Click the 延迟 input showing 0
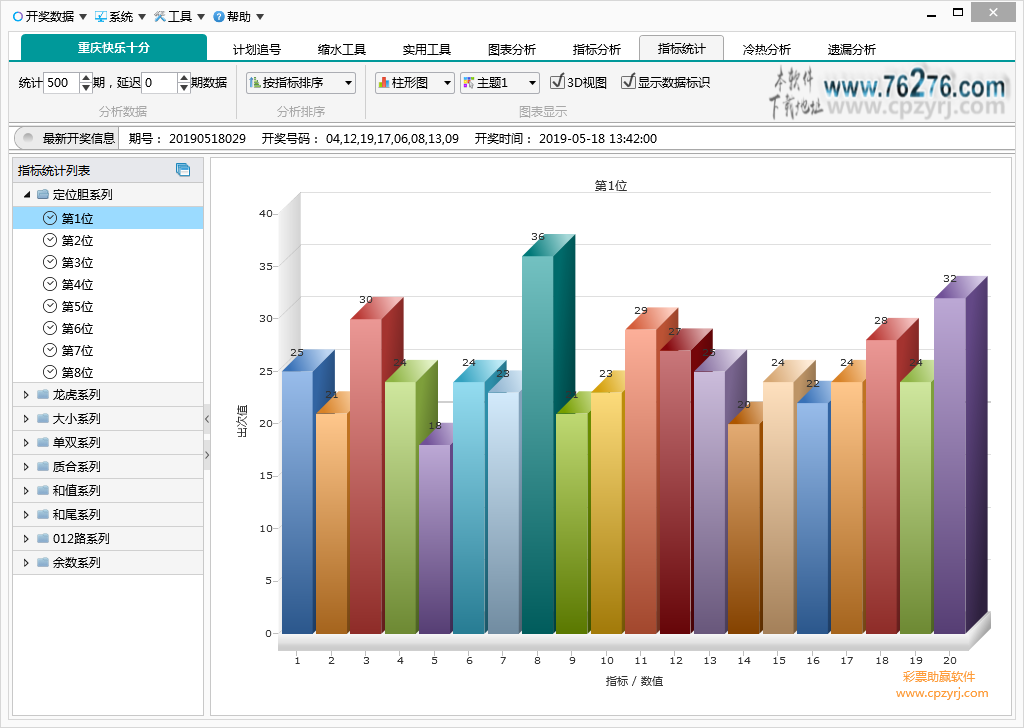Image resolution: width=1024 pixels, height=728 pixels. (159, 83)
